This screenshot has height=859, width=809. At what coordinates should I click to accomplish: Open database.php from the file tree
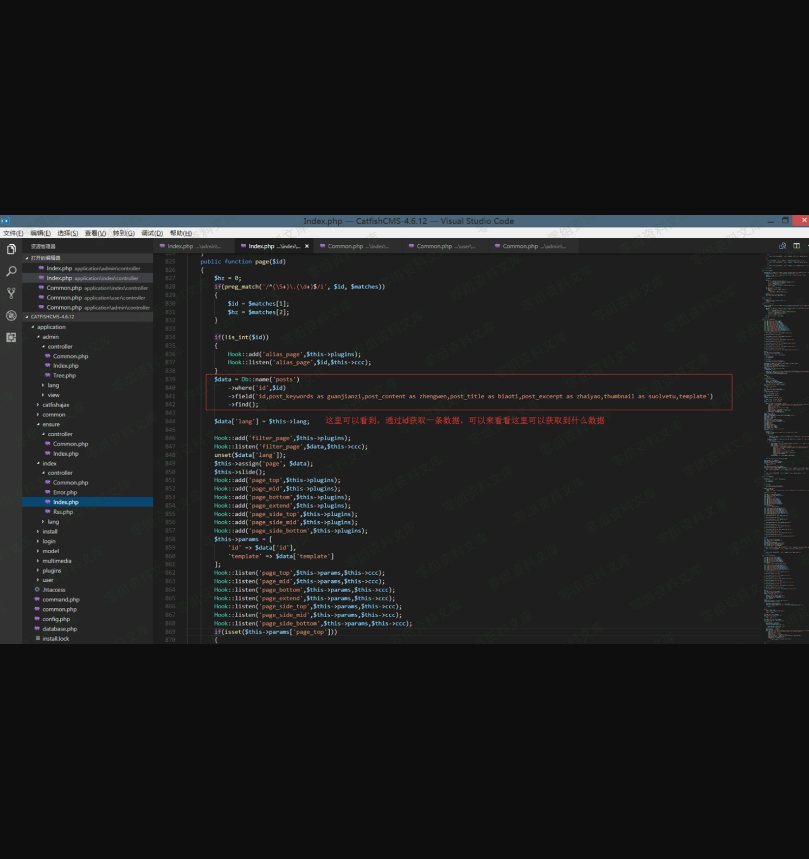pyautogui.click(x=59, y=628)
